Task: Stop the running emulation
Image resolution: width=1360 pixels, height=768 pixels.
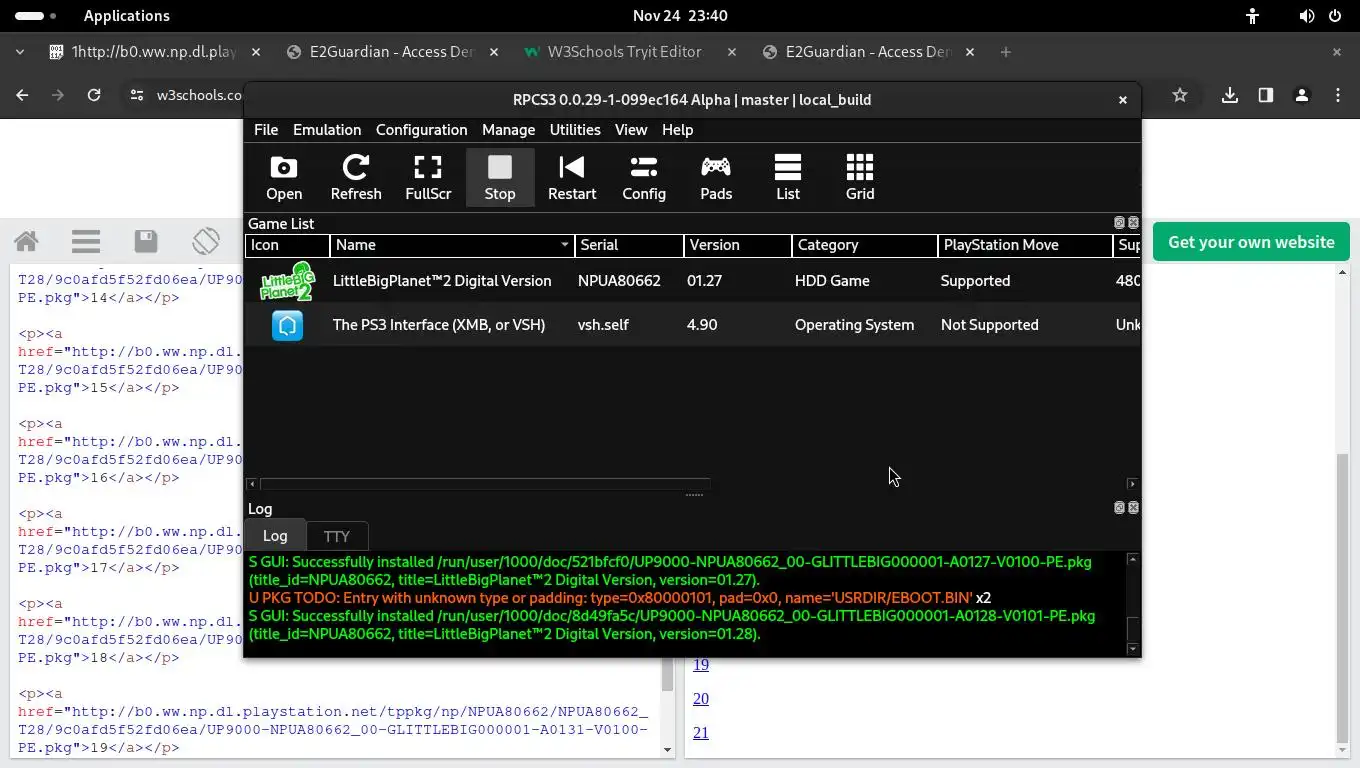Action: [500, 178]
